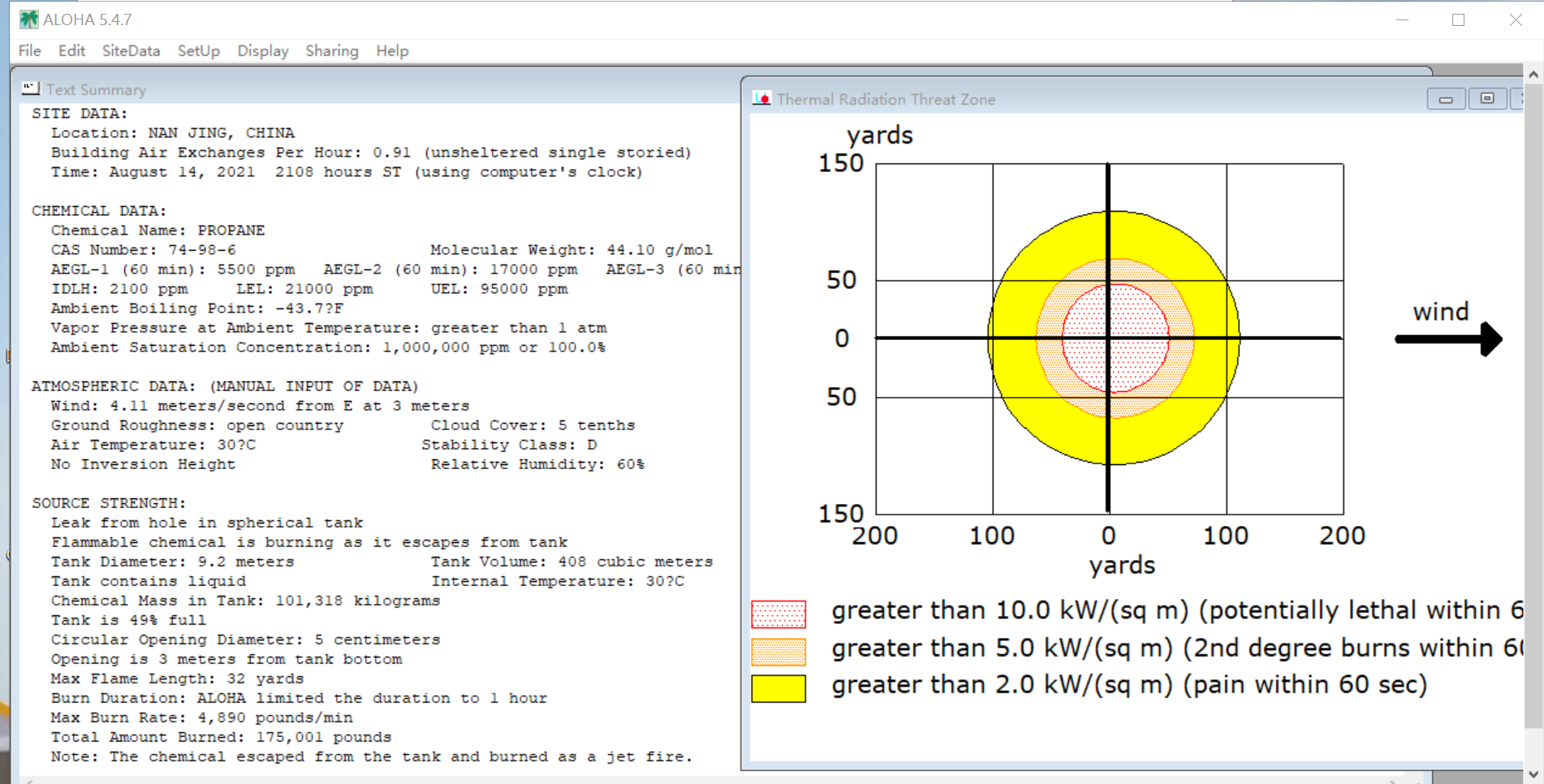Open the Edit menu
Image resolution: width=1544 pixels, height=784 pixels.
click(71, 50)
